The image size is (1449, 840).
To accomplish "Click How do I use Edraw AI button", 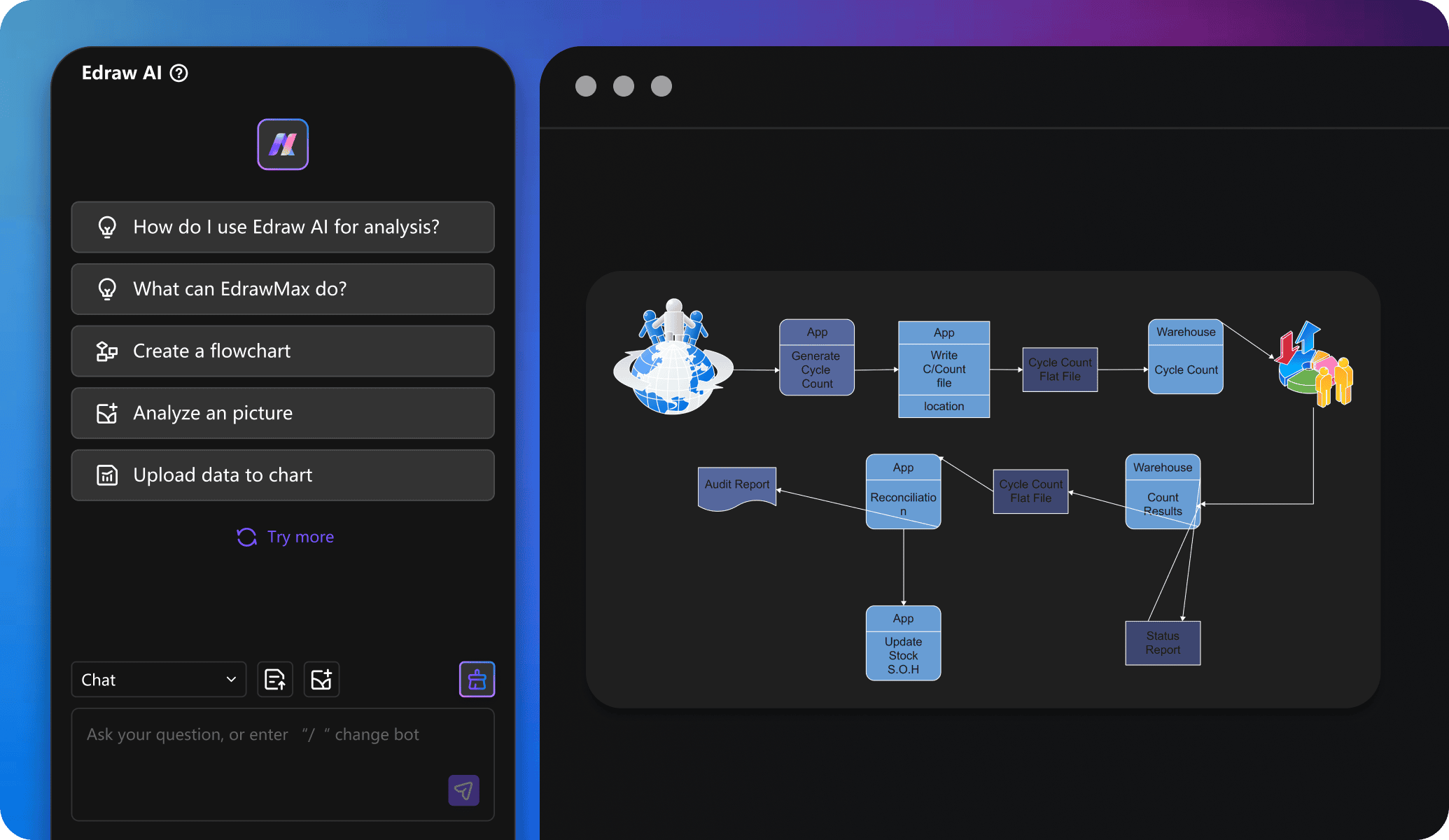I will tap(285, 226).
